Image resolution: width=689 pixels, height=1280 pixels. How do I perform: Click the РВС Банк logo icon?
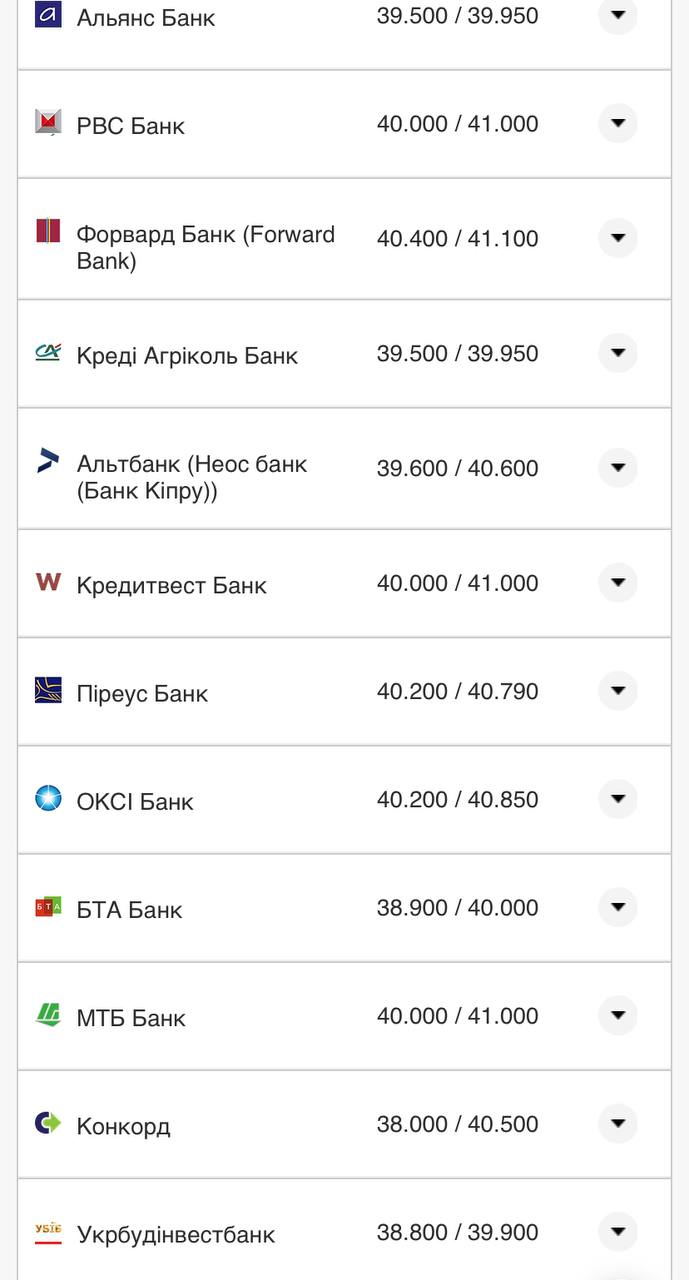[48, 122]
